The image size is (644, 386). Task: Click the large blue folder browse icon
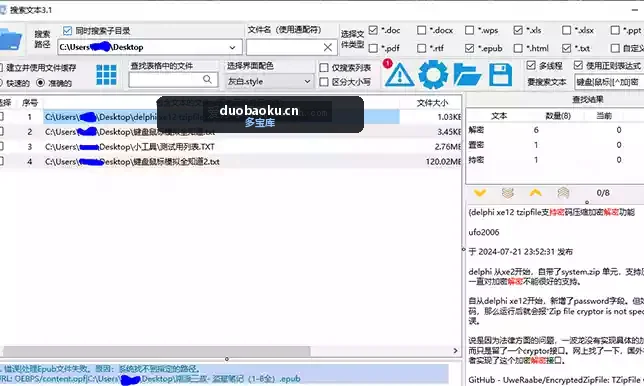point(10,39)
